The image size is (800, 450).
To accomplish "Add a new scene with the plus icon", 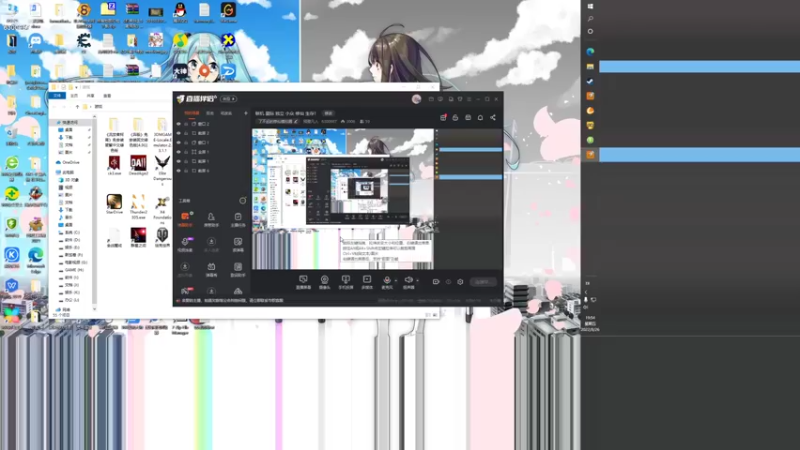I will pos(245,113).
